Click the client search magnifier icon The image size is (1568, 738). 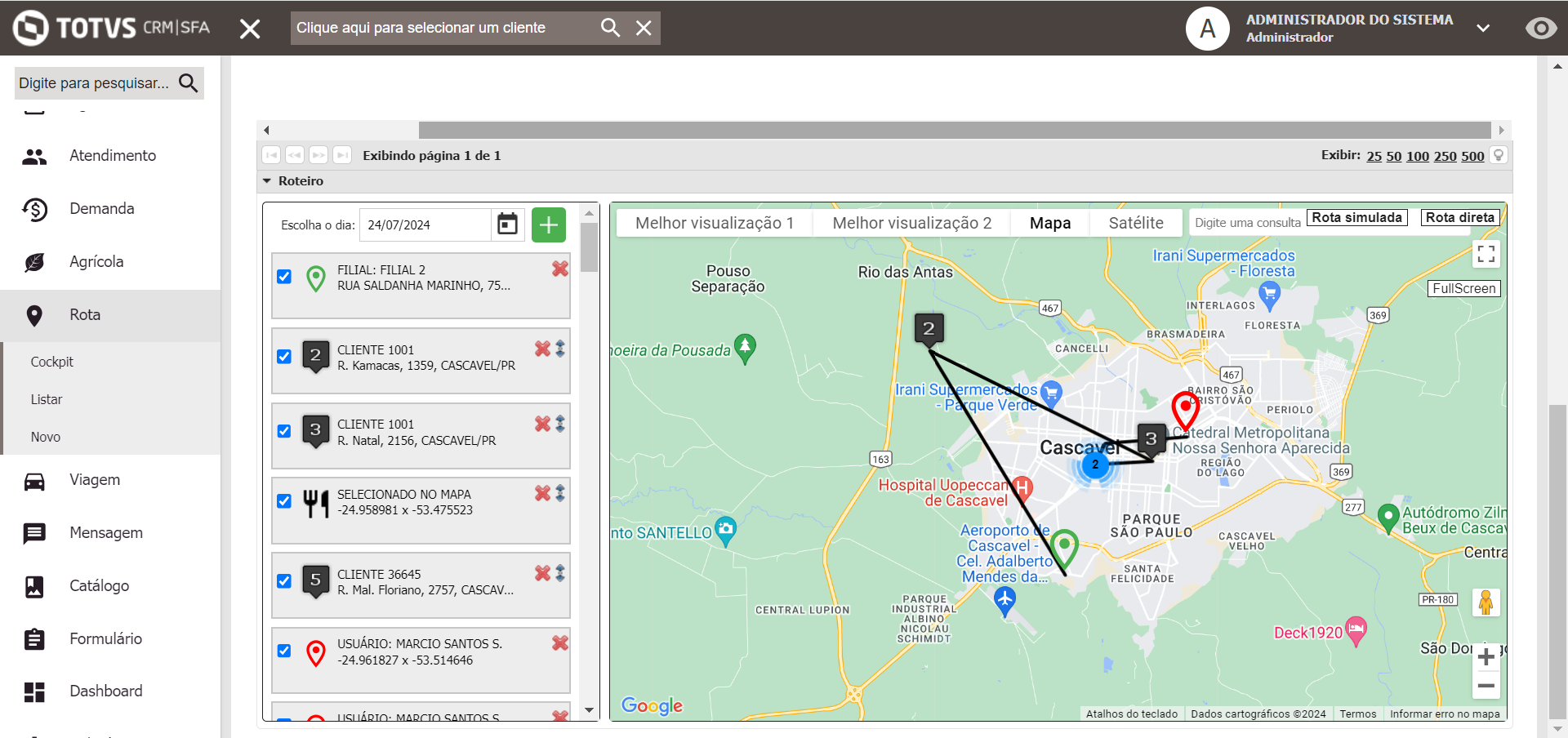pyautogui.click(x=610, y=28)
